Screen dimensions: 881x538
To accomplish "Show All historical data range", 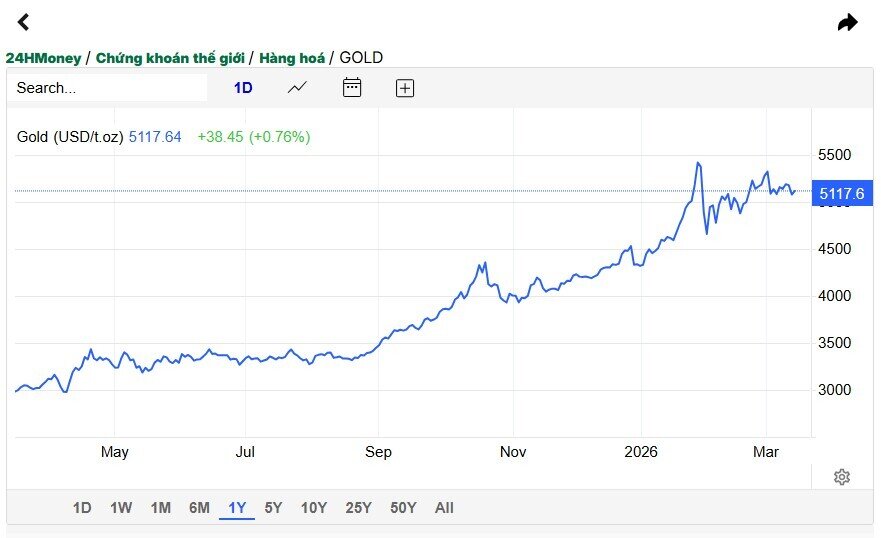I will [x=444, y=508].
